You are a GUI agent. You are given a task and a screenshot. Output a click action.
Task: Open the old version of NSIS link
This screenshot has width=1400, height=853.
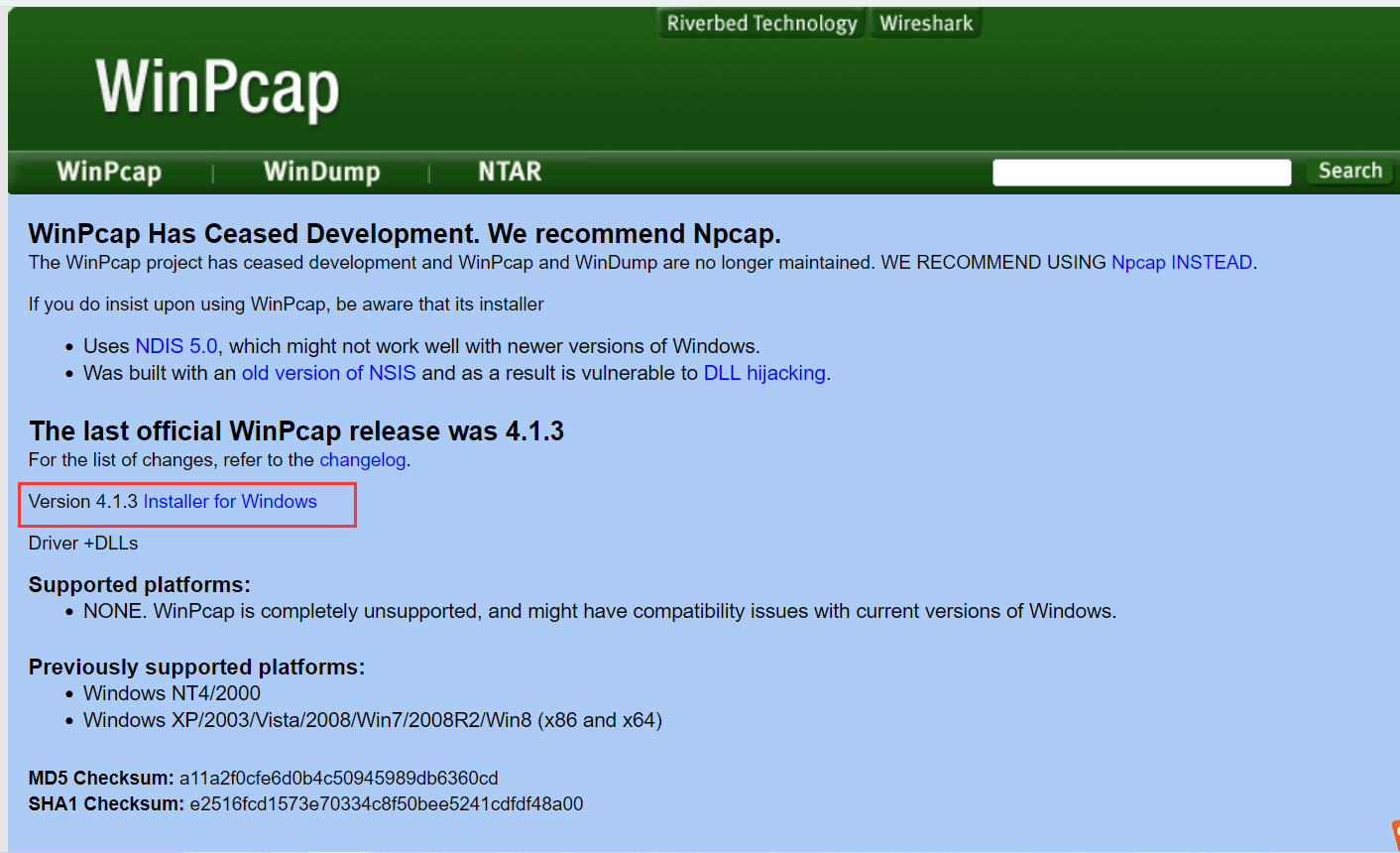329,373
